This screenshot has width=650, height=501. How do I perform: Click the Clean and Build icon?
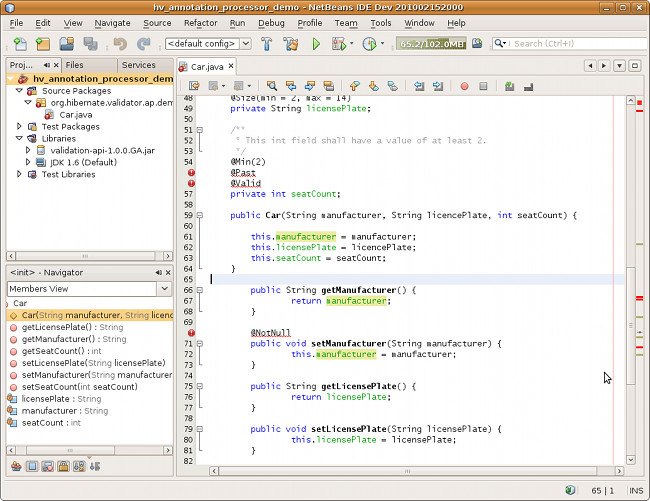[290, 44]
